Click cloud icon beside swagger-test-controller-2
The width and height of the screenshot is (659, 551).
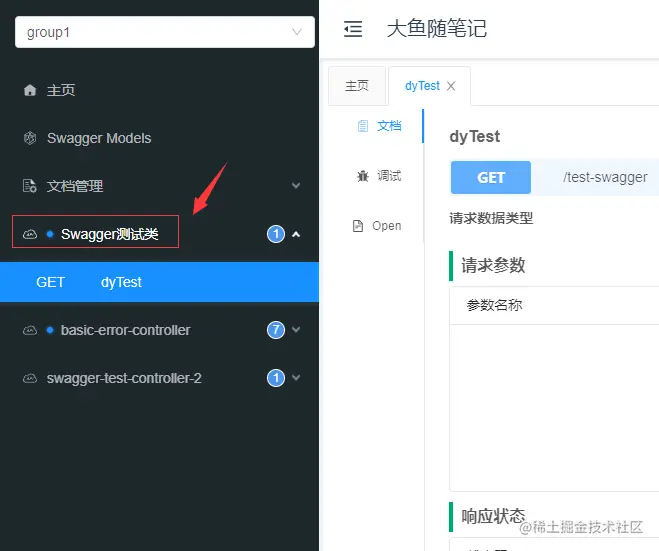(x=29, y=378)
